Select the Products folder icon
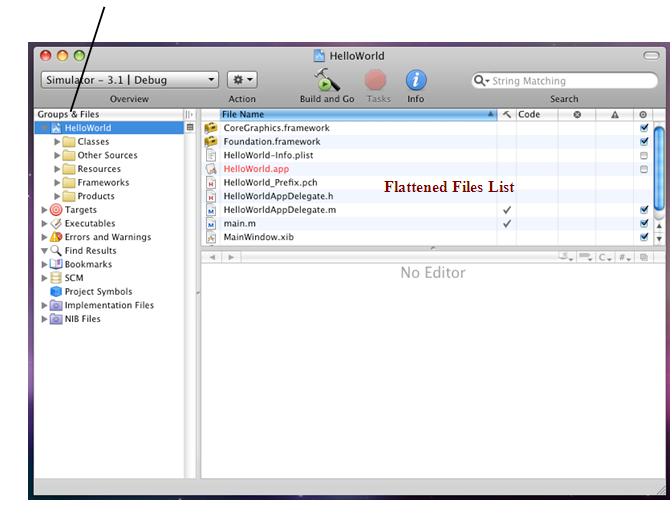This screenshot has width=672, height=517. point(69,196)
